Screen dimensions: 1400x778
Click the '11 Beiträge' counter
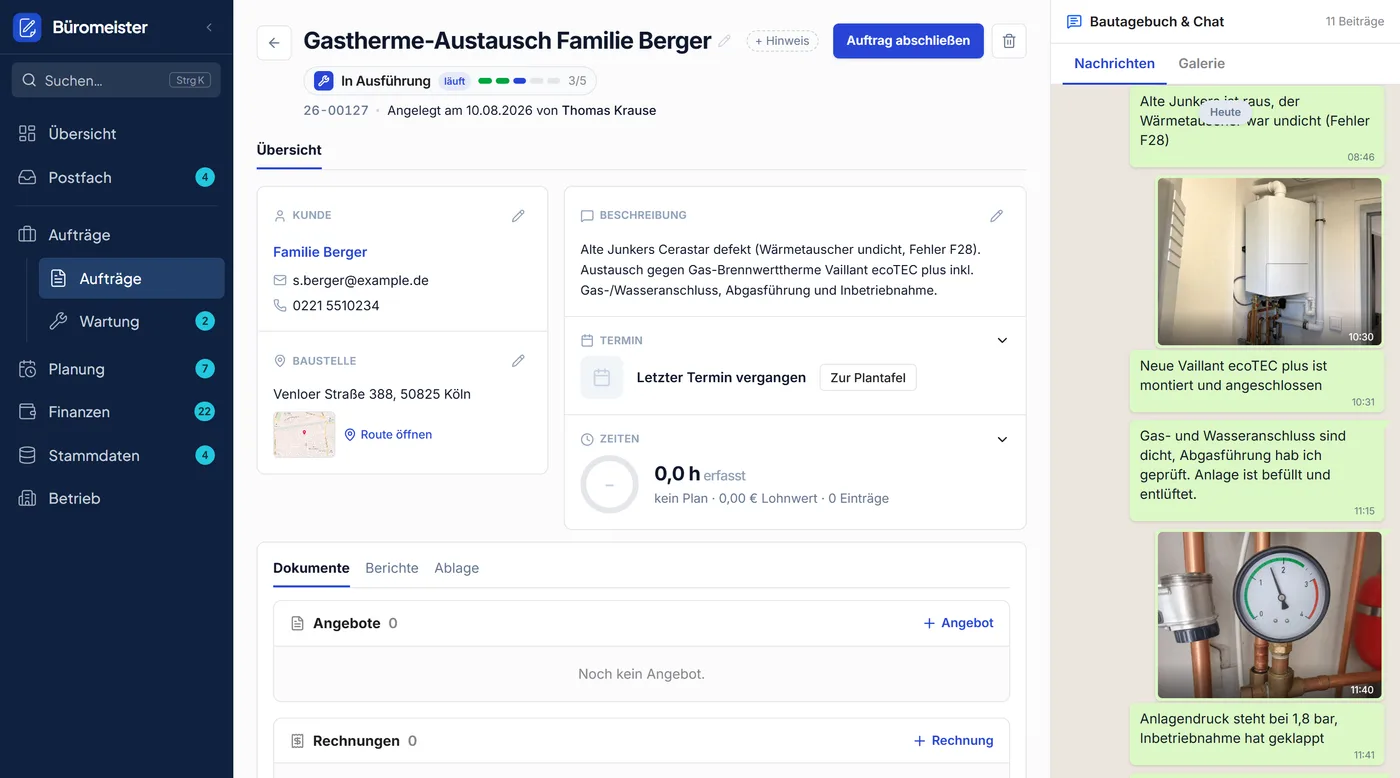click(1354, 21)
